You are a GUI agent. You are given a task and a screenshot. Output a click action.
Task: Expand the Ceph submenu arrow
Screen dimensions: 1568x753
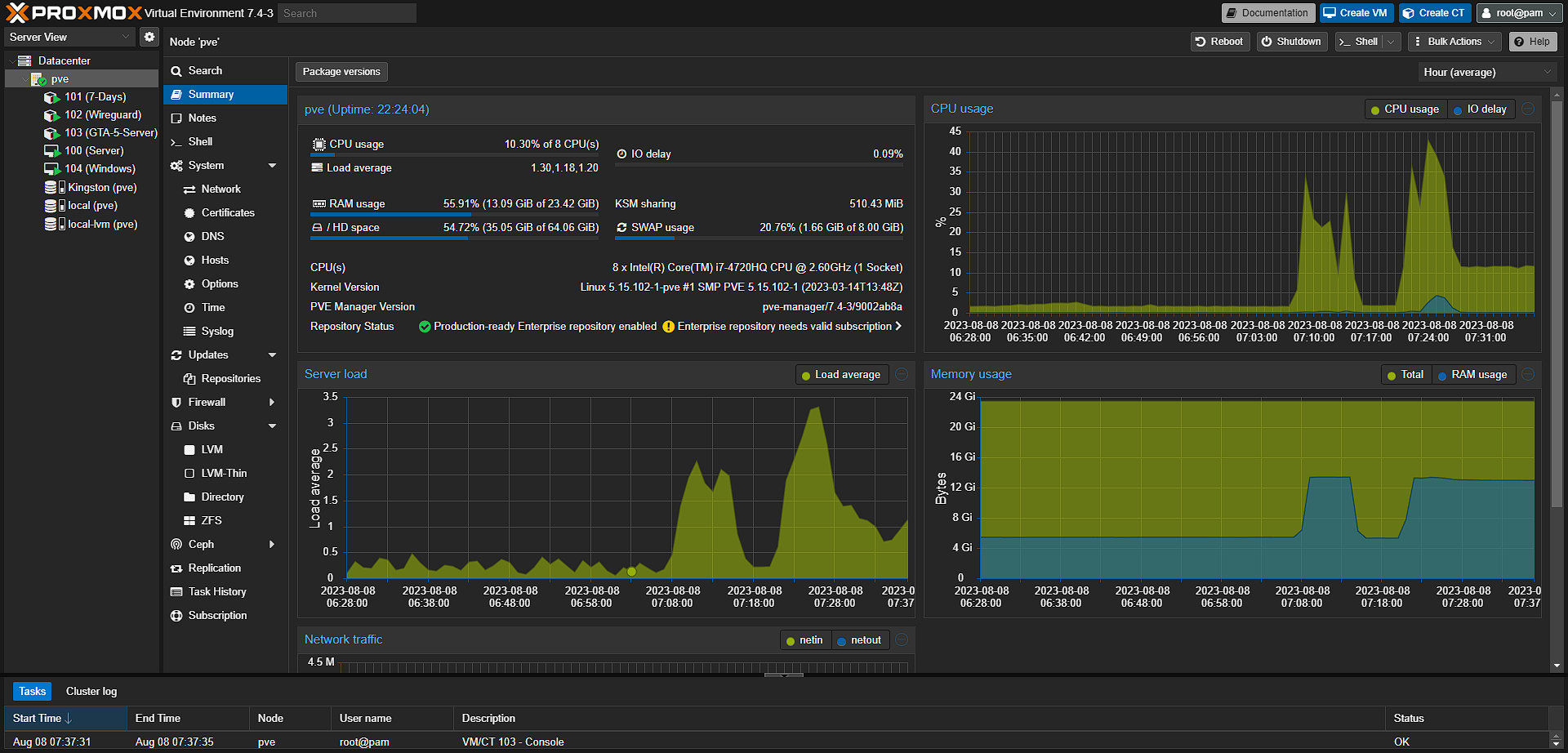pyautogui.click(x=273, y=545)
